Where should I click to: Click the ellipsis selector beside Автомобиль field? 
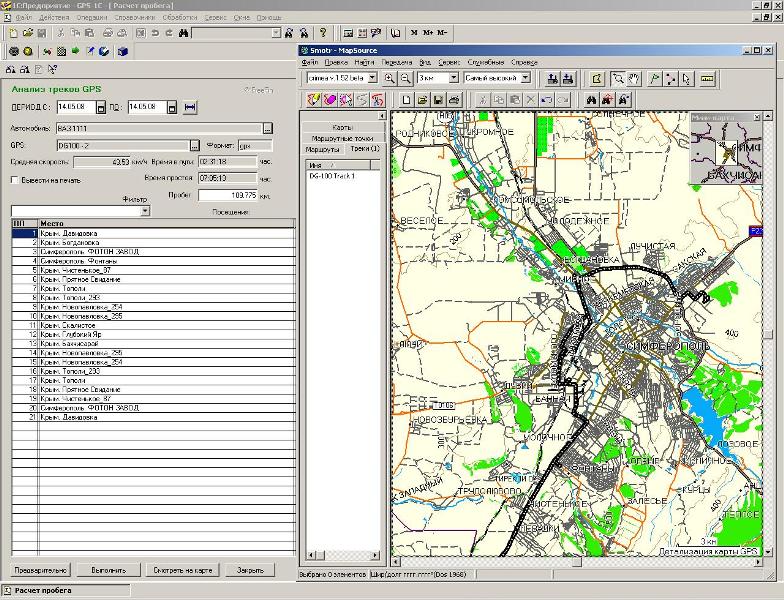[268, 128]
